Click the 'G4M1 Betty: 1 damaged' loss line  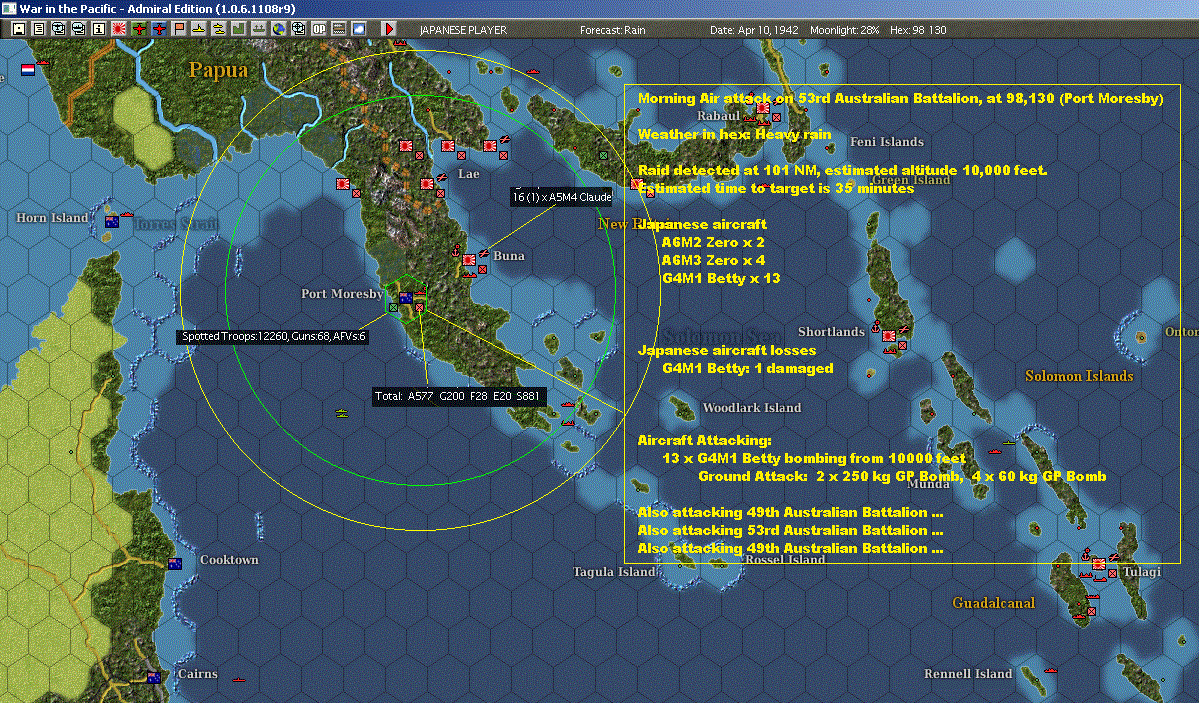[748, 368]
